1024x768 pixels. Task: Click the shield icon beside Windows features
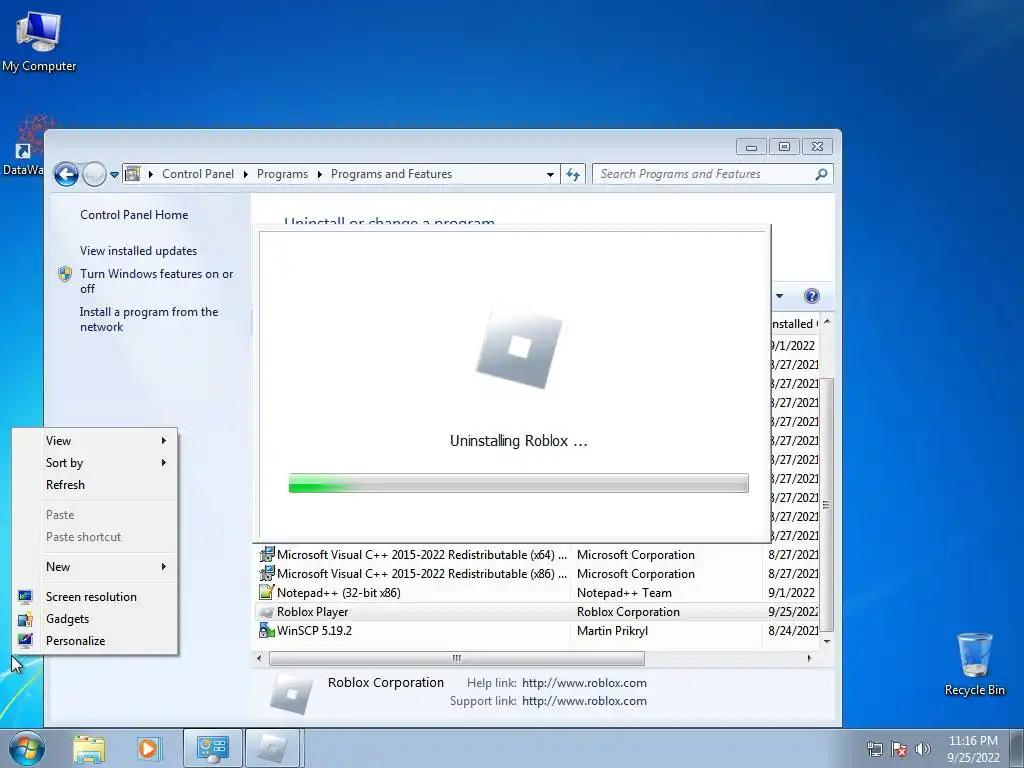pos(65,274)
